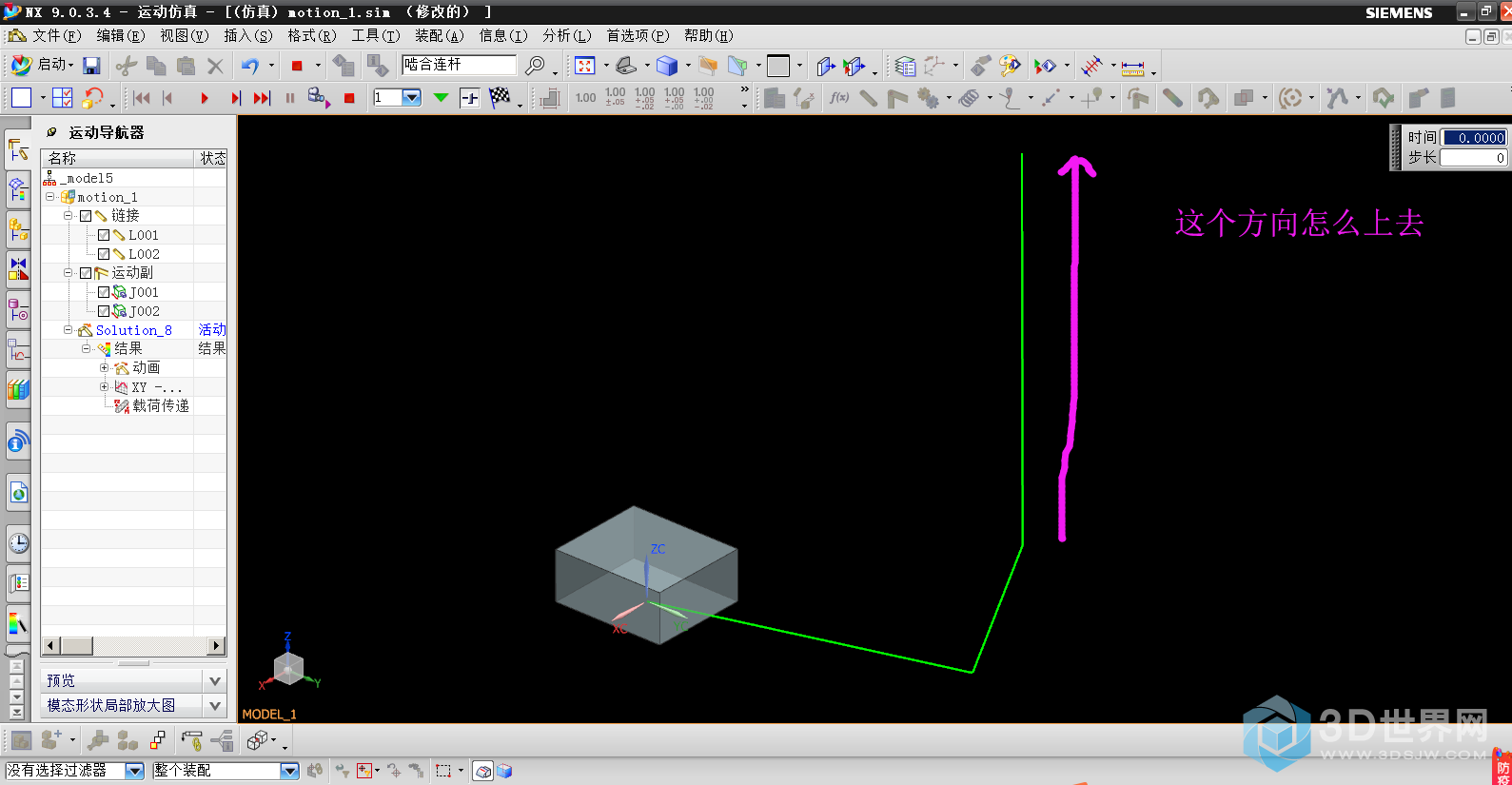Viewport: 1512px width, 785px height.
Task: Click navigator horizontal scrollbar left arrow
Action: 50,646
